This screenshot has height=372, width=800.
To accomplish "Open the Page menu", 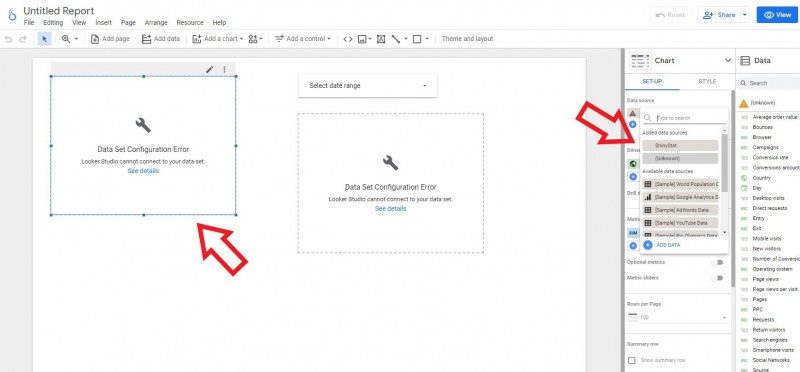I will [x=128, y=23].
